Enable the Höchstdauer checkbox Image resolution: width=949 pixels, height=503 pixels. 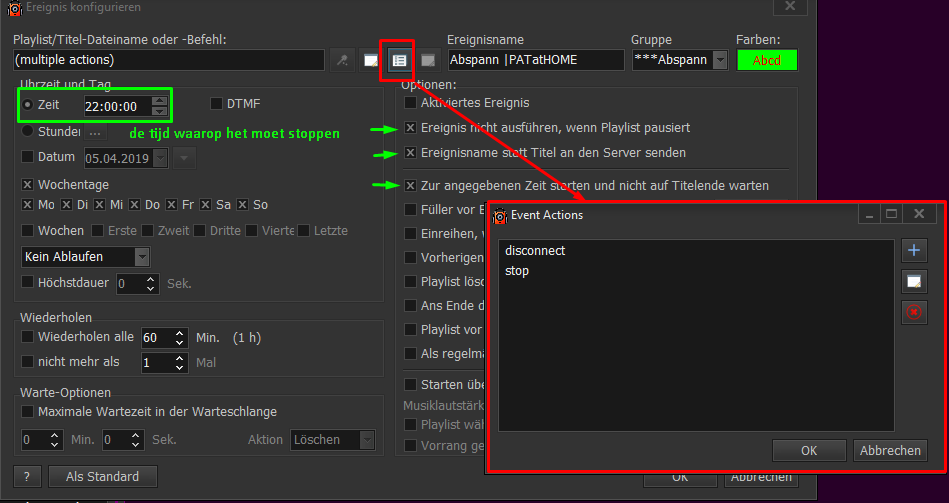pos(27,282)
